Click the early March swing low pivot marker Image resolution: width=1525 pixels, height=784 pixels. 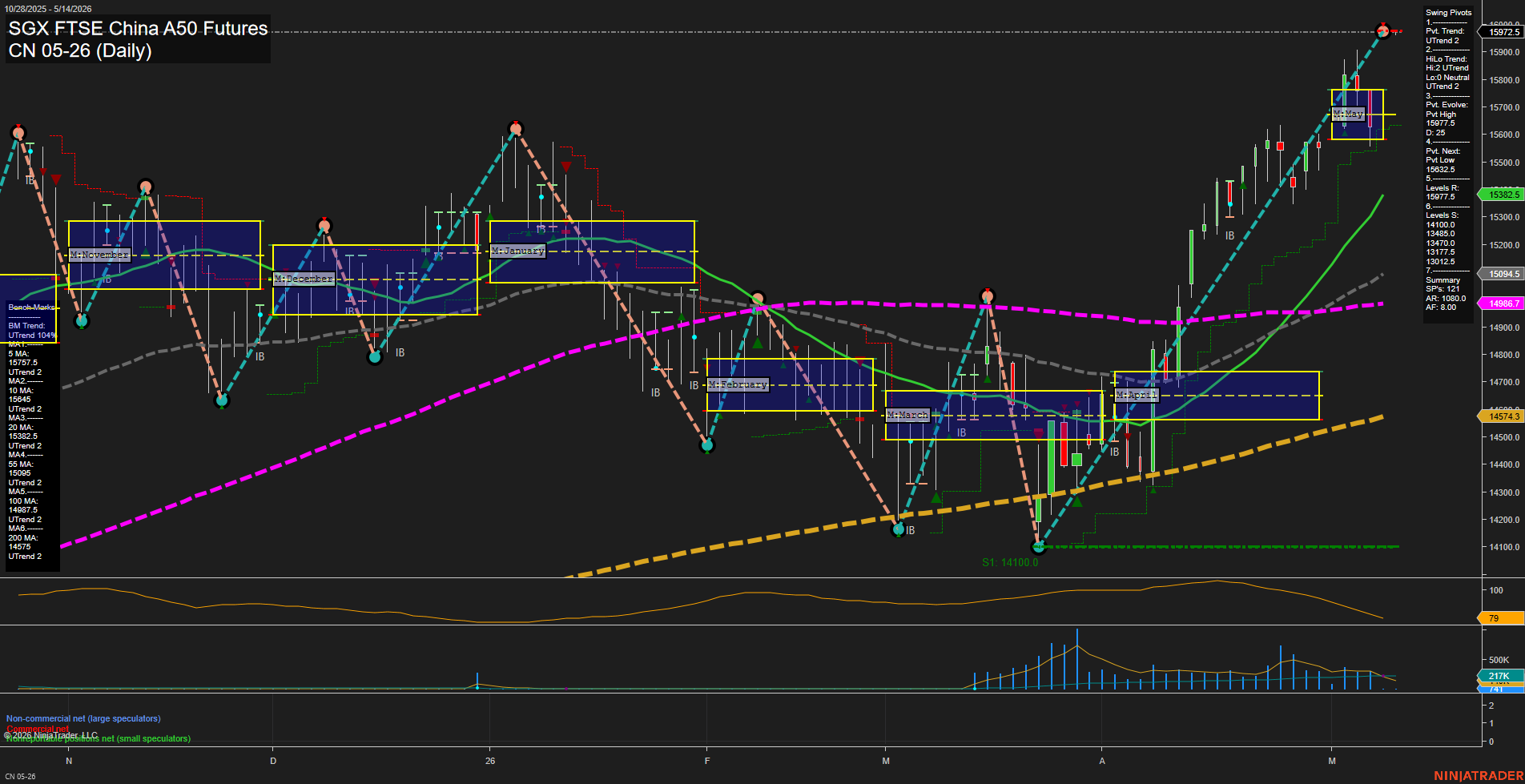pyautogui.click(x=899, y=529)
